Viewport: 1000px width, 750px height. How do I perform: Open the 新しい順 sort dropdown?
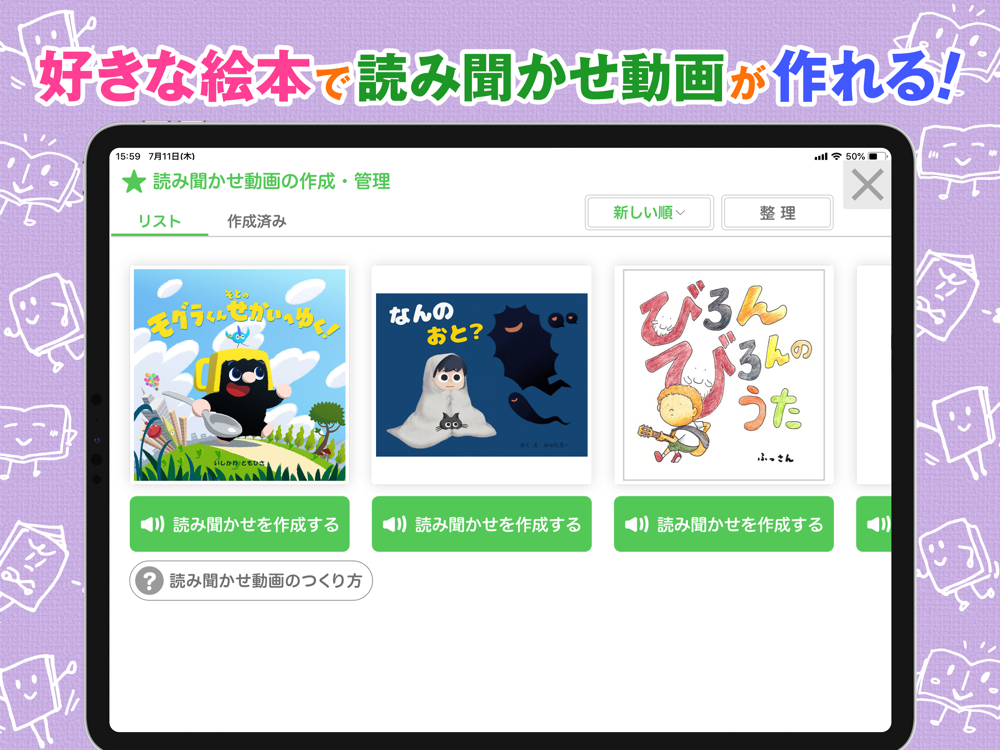(649, 212)
